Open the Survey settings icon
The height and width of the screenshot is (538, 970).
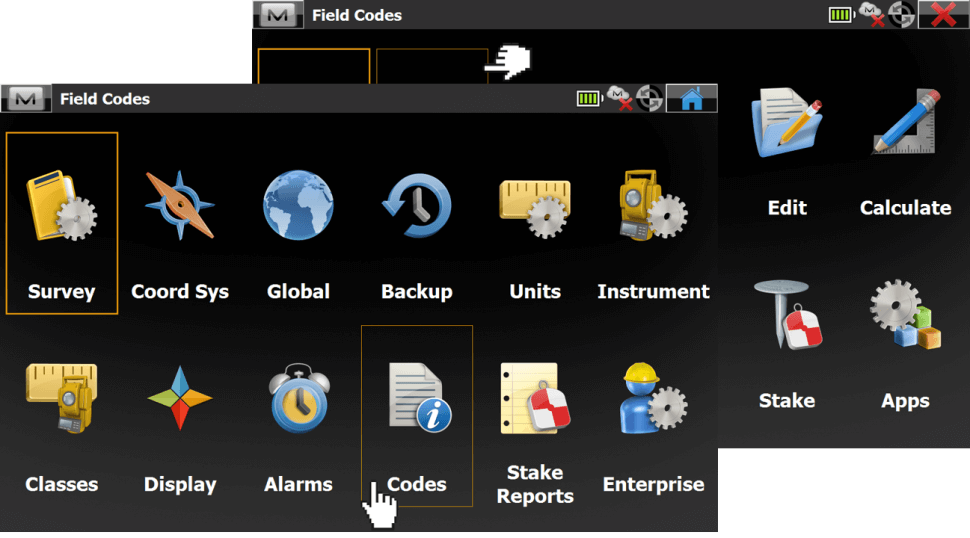tap(61, 205)
